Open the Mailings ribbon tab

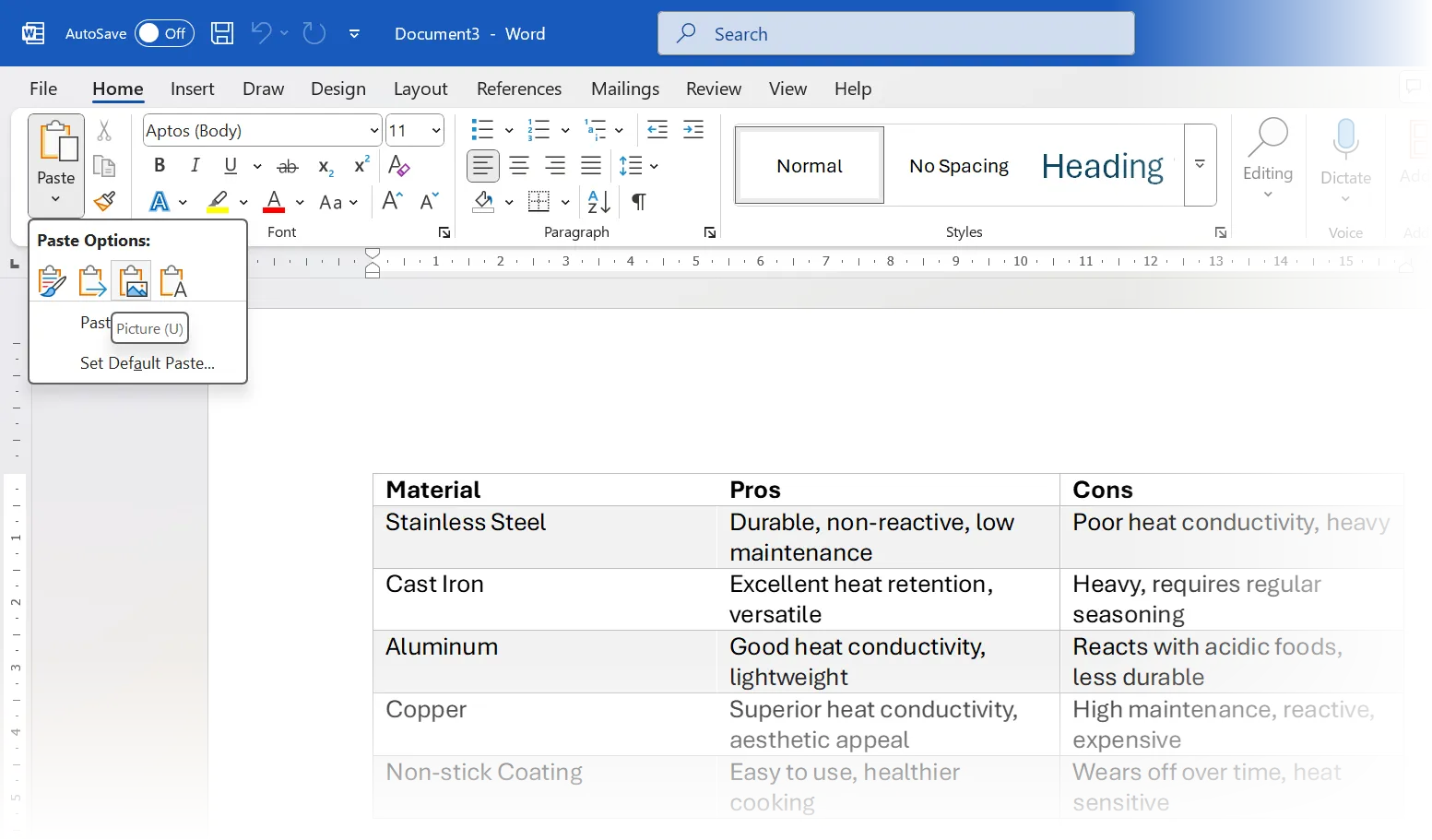click(x=624, y=89)
